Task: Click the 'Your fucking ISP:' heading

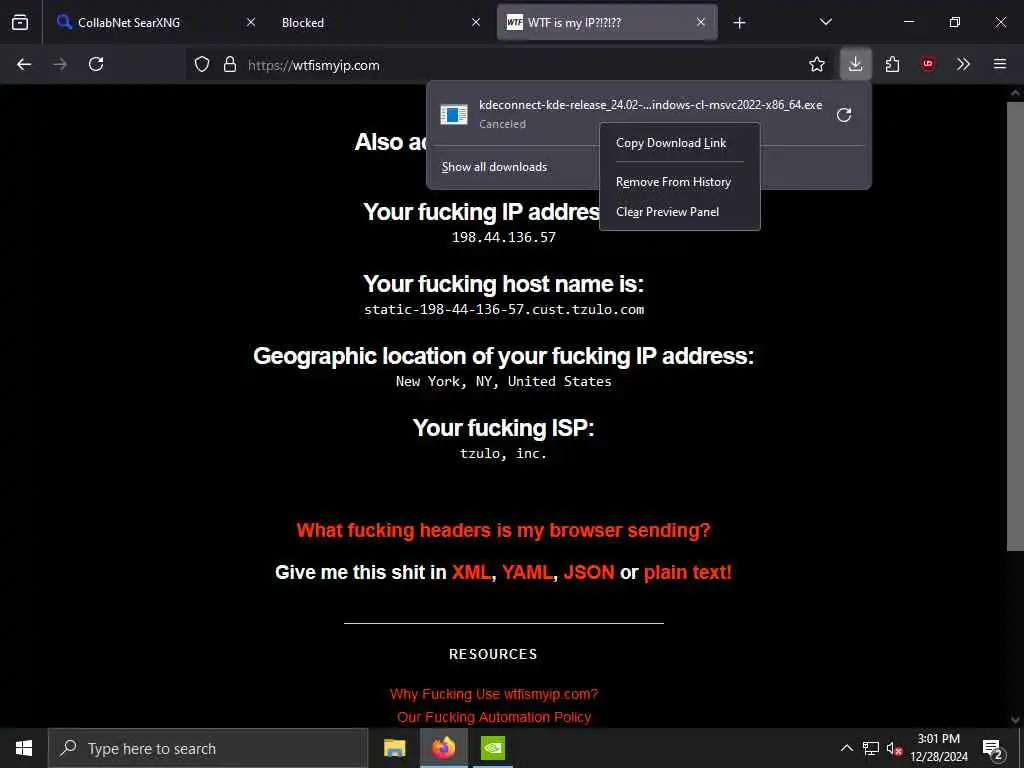Action: pyautogui.click(x=503, y=428)
